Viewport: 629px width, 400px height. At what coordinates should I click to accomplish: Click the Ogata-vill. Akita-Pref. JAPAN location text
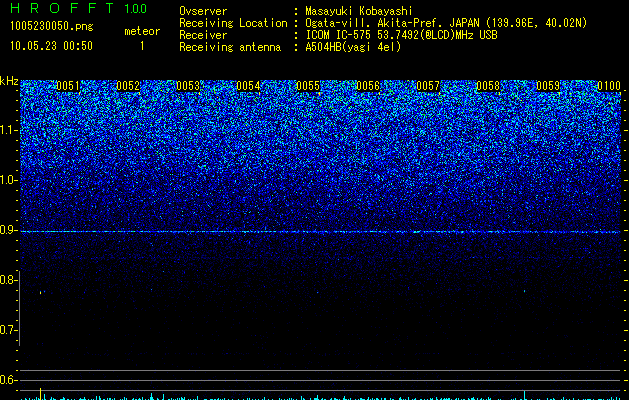(446, 23)
